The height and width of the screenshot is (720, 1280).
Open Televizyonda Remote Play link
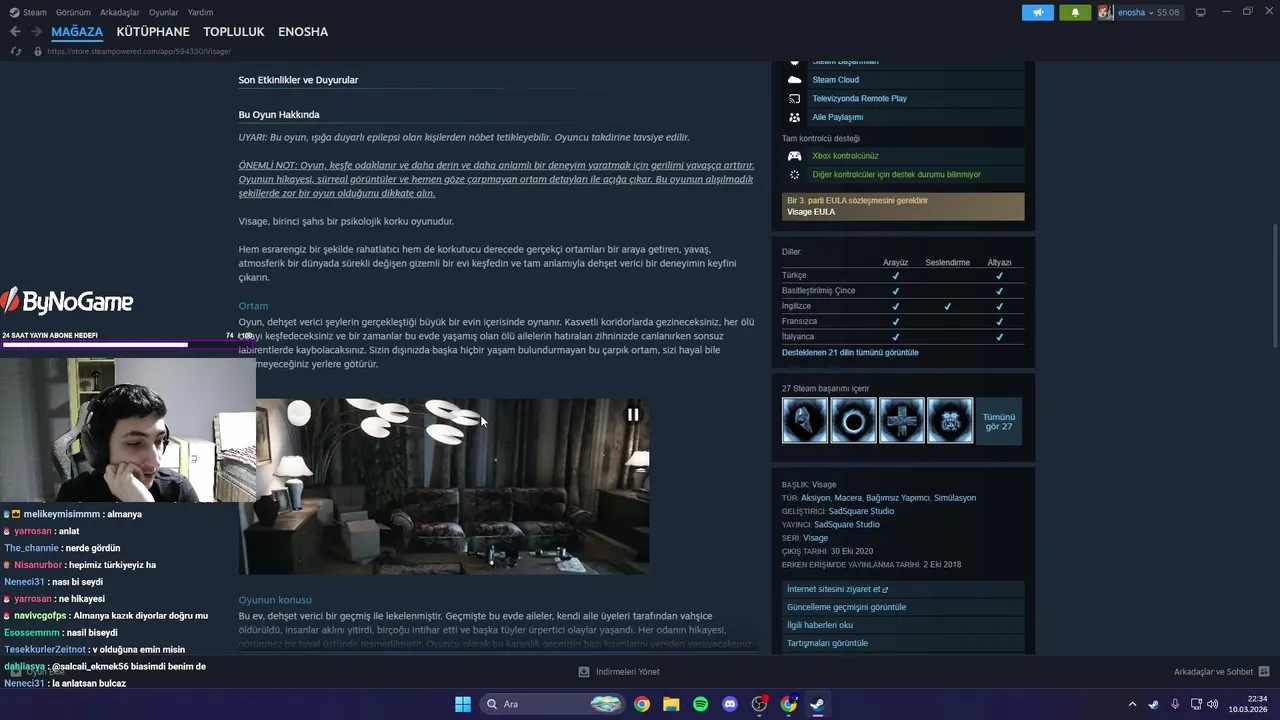tap(859, 99)
